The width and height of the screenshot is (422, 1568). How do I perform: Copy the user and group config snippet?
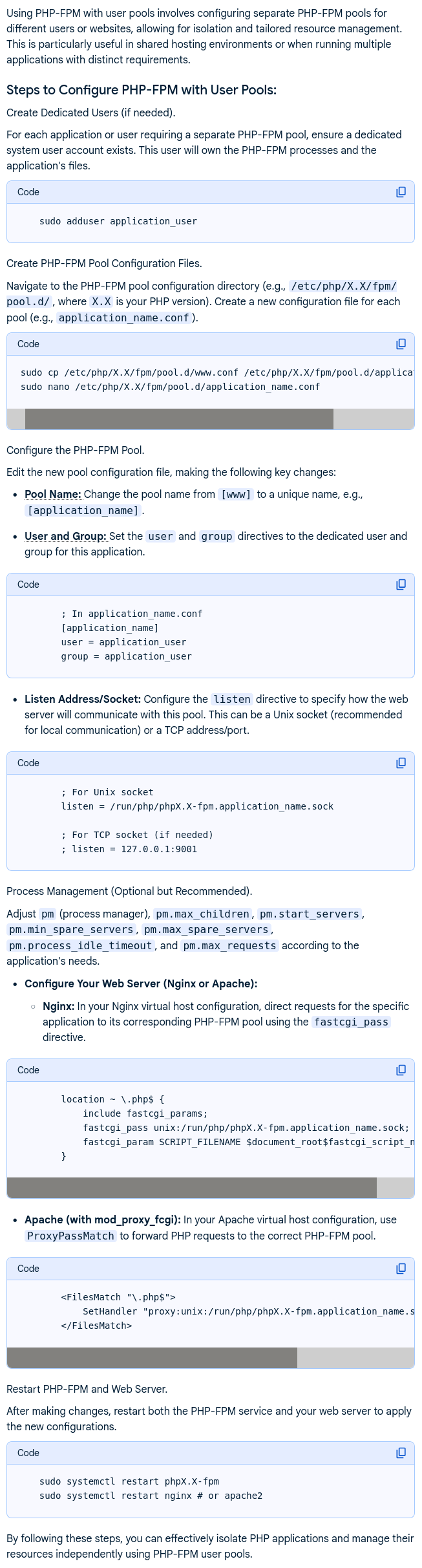click(401, 585)
